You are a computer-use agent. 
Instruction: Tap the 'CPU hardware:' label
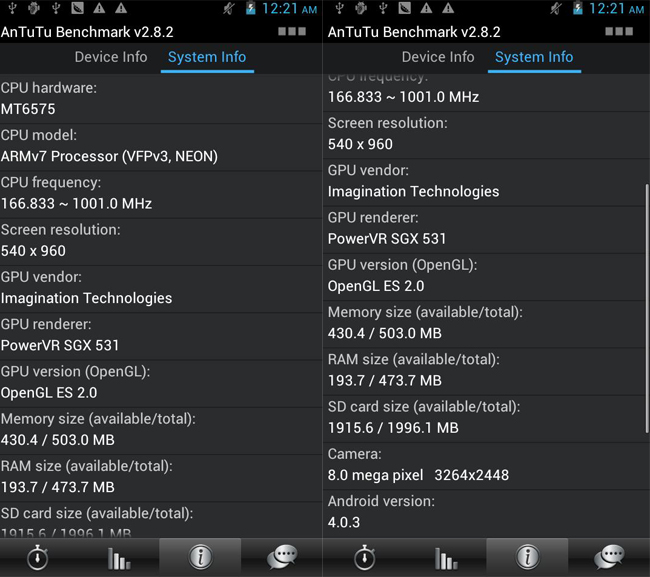coord(49,88)
